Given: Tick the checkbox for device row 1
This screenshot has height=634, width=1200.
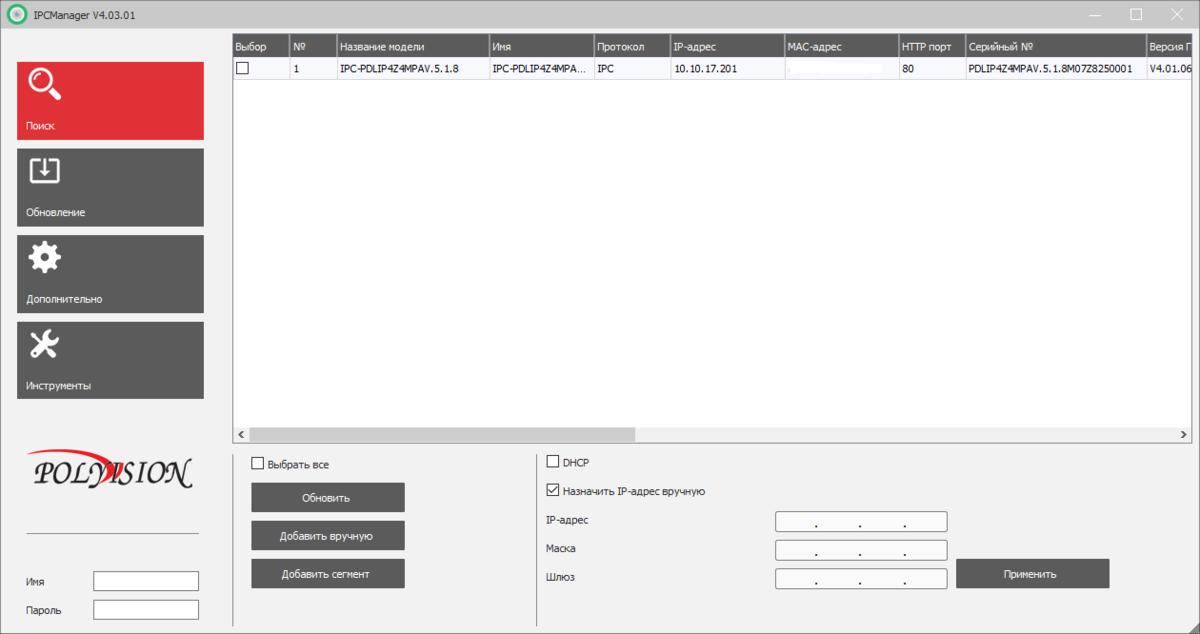Looking at the screenshot, I should [242, 68].
